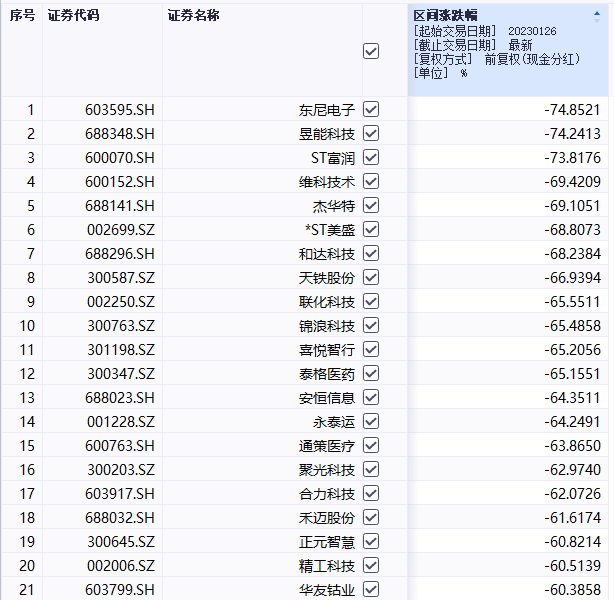Click start date 20230126 in header
This screenshot has width=614, height=600.
tap(532, 31)
